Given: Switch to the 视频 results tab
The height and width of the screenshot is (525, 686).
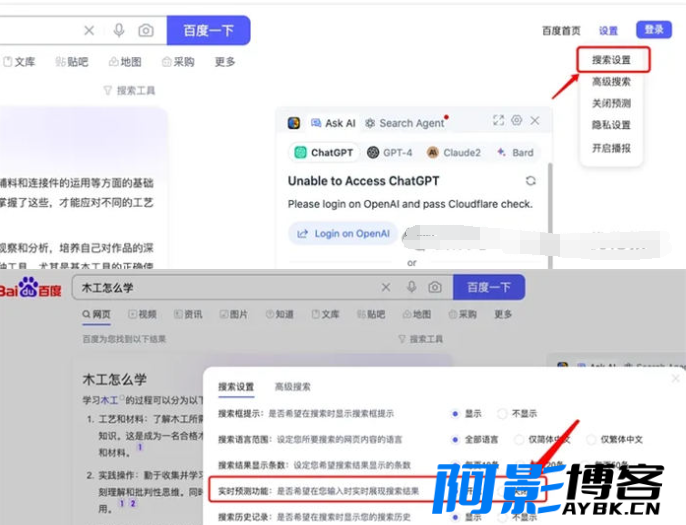Looking at the screenshot, I should coord(141,314).
